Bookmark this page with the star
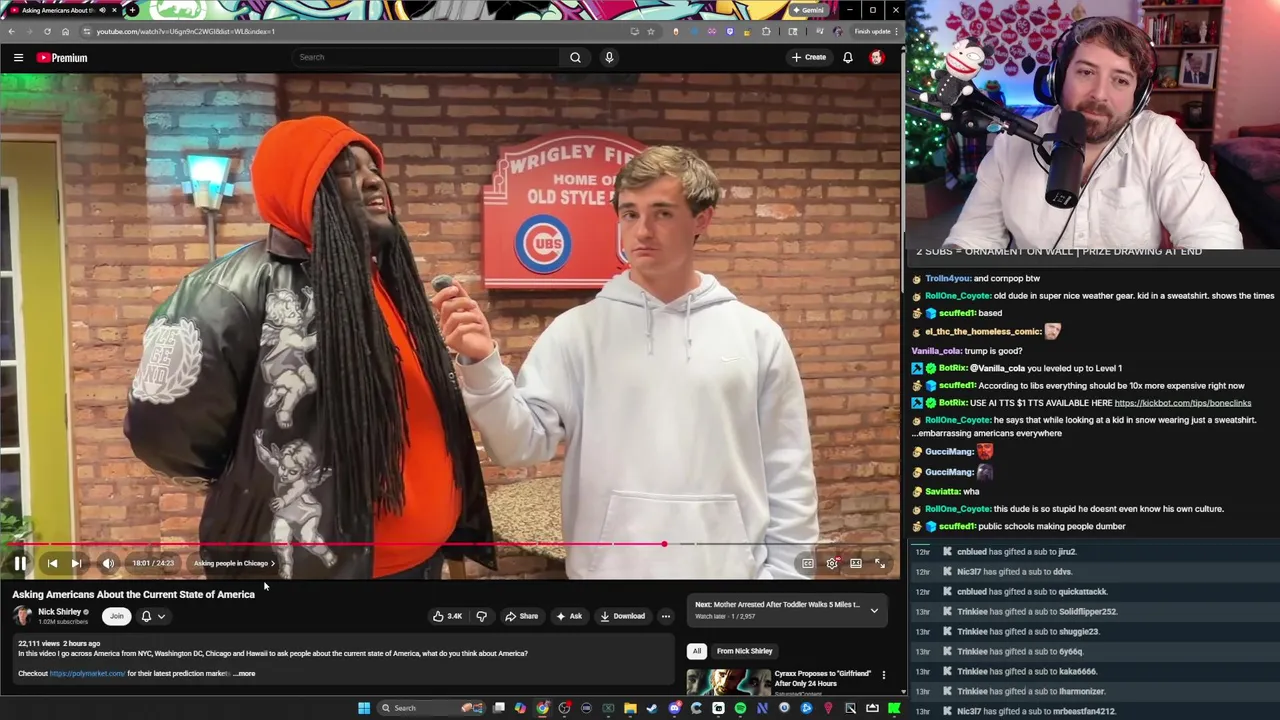The image size is (1280, 720). pos(651,31)
